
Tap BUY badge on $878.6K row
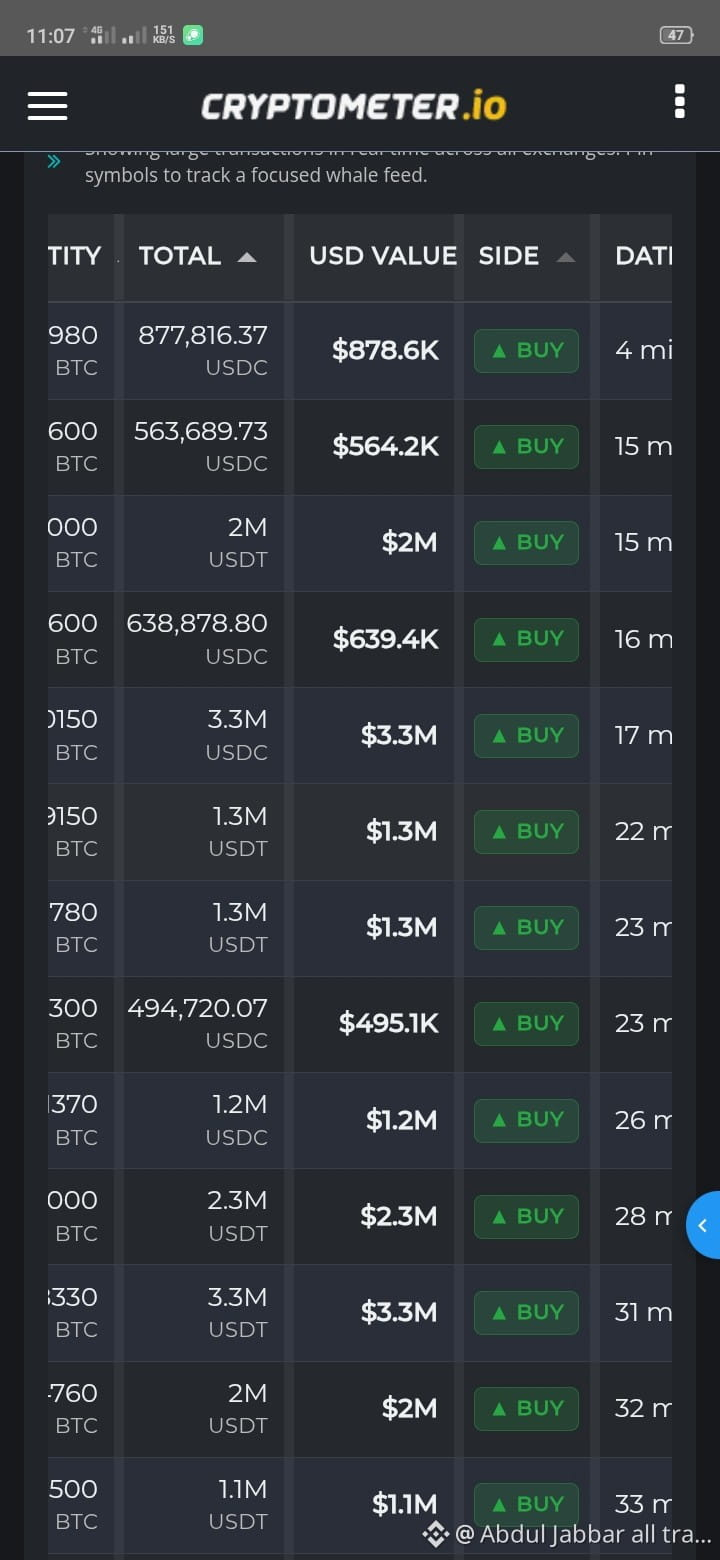[x=526, y=351]
